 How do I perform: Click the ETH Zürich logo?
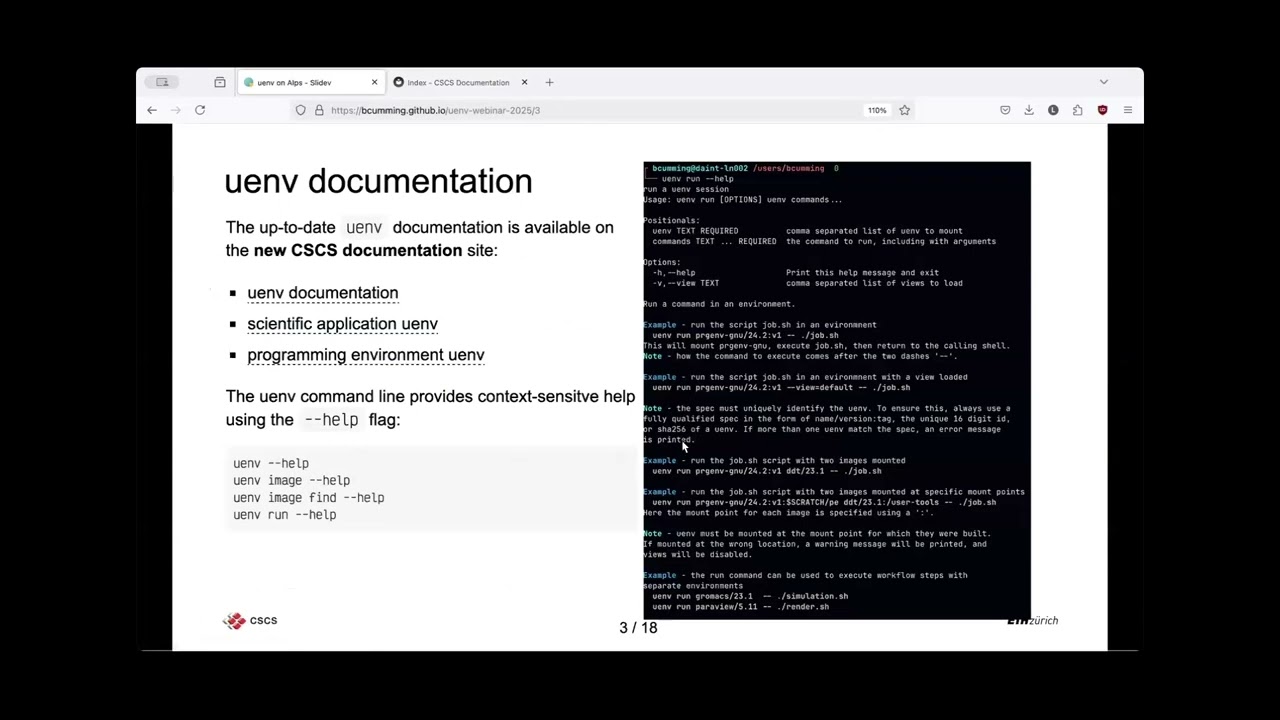1032,620
